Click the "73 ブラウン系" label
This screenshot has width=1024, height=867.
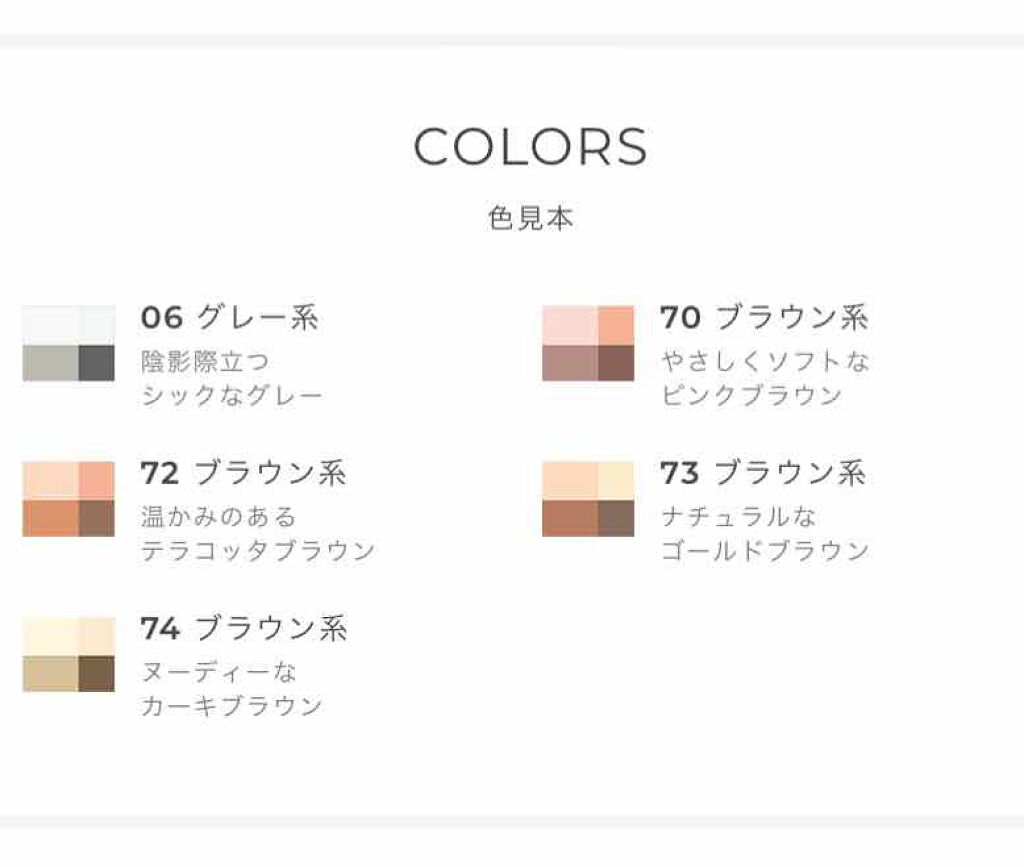[763, 473]
